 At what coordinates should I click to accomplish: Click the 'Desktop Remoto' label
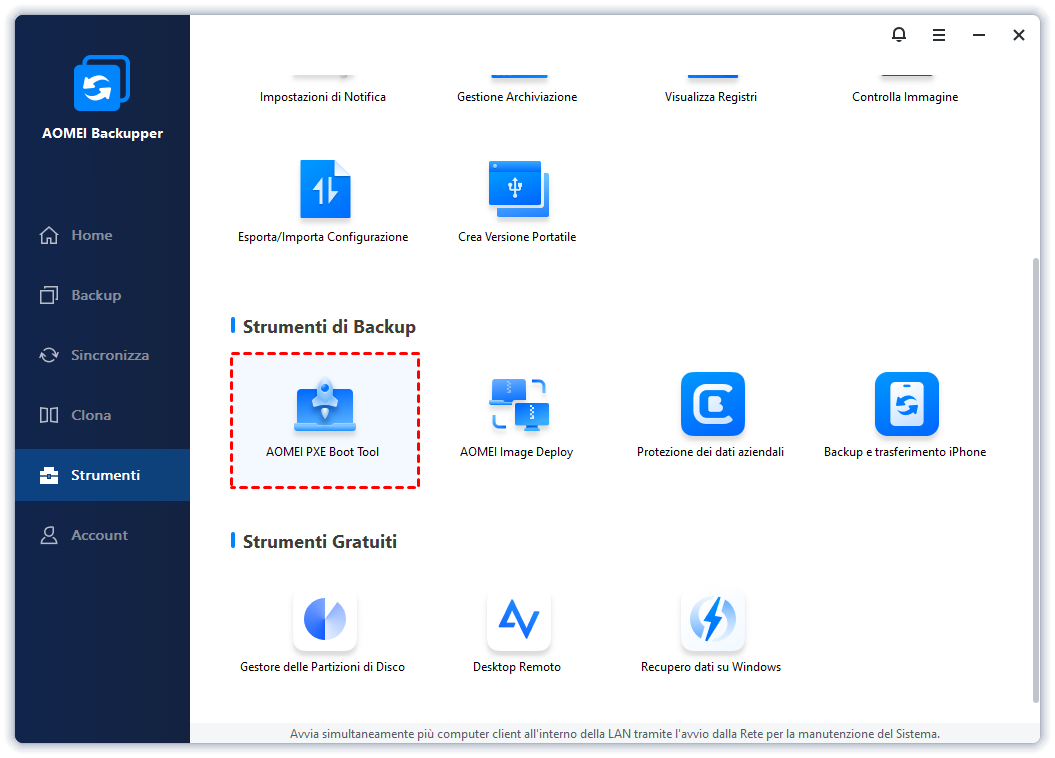[517, 667]
